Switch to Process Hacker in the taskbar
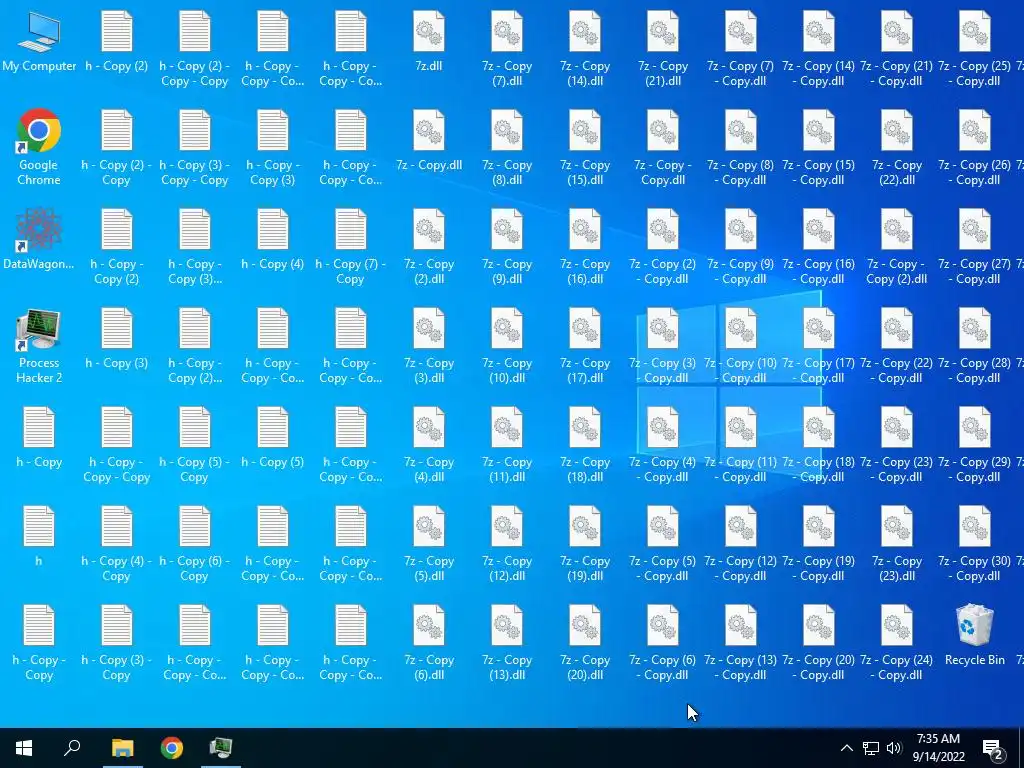The image size is (1024, 768). pyautogui.click(x=221, y=748)
